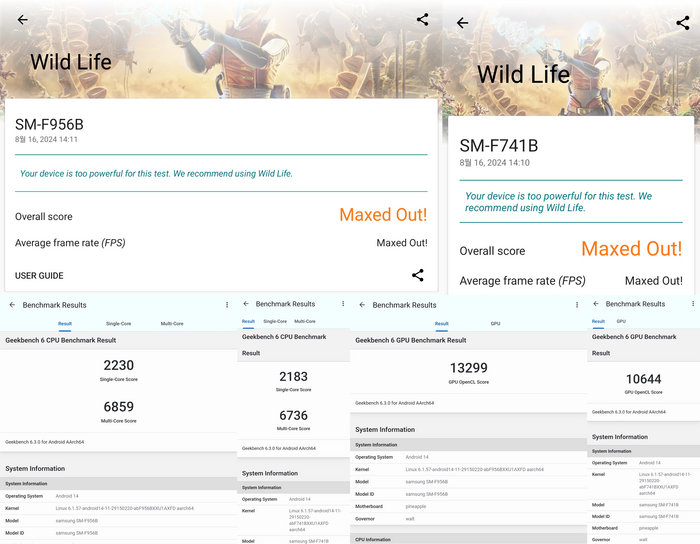Image resolution: width=700 pixels, height=544 pixels.
Task: Go back from SM-F956B Wild Life screen
Action: [23, 19]
